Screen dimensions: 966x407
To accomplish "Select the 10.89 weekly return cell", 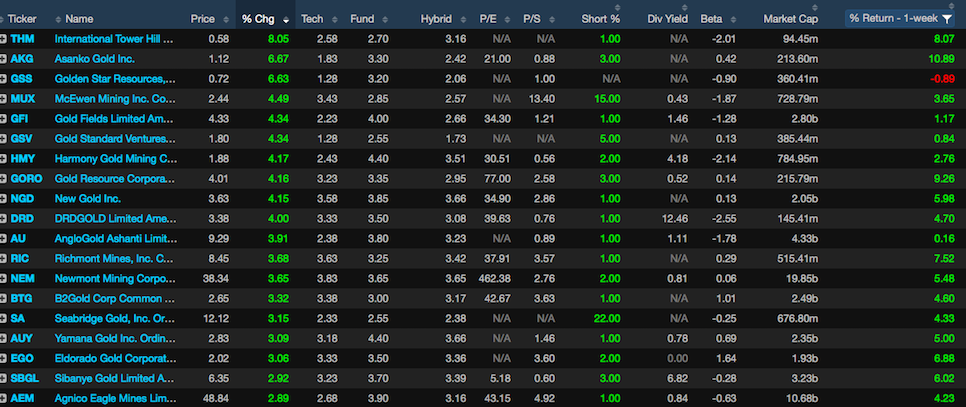I will pyautogui.click(x=943, y=59).
